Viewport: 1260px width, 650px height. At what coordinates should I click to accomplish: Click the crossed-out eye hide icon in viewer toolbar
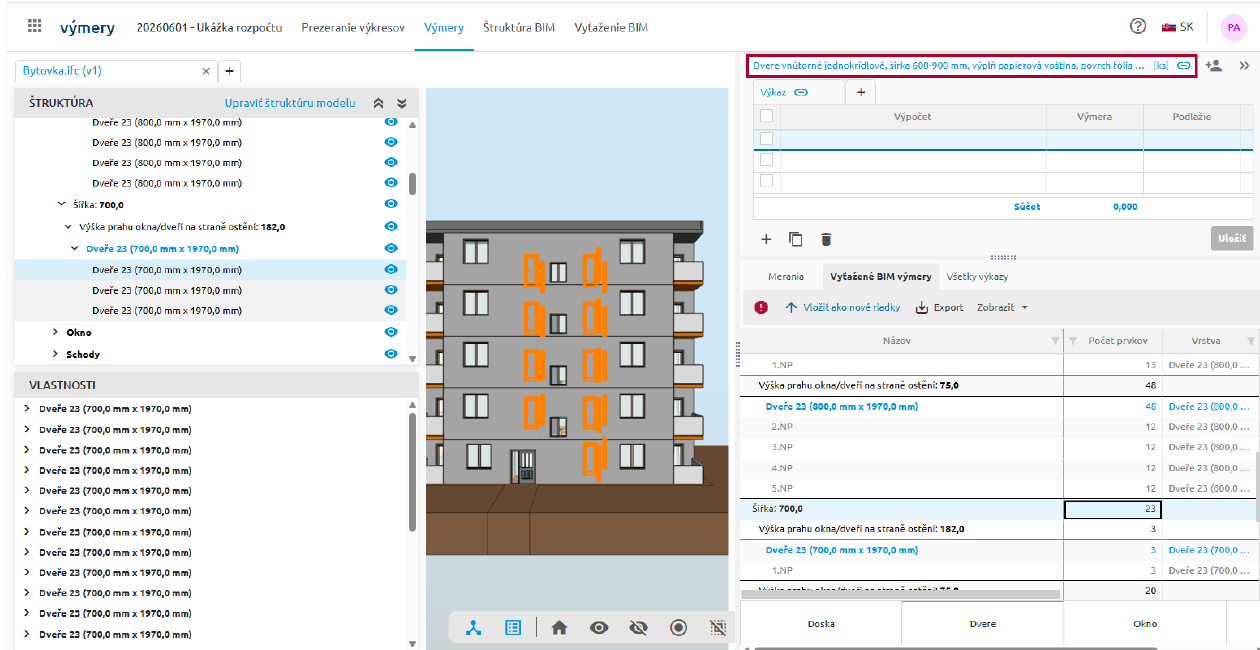click(x=639, y=627)
